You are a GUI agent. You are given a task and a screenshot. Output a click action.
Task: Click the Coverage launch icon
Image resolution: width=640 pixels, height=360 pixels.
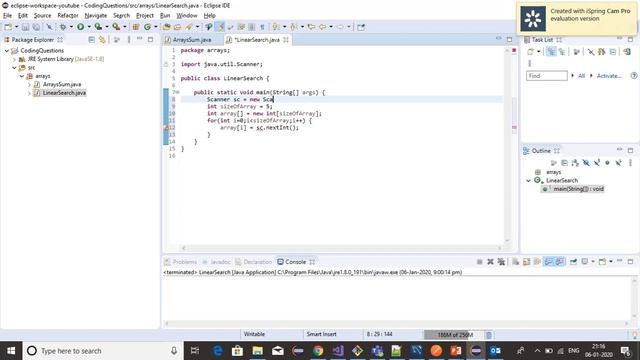point(98,27)
